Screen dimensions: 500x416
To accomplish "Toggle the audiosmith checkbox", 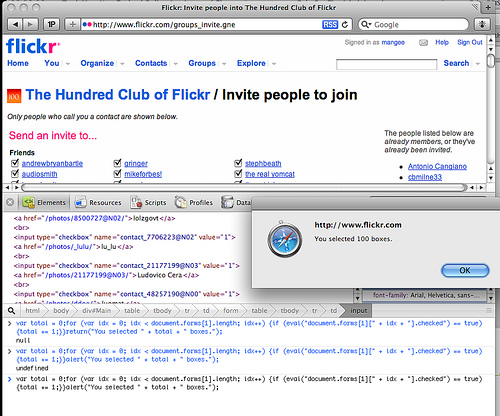I will pos(15,174).
